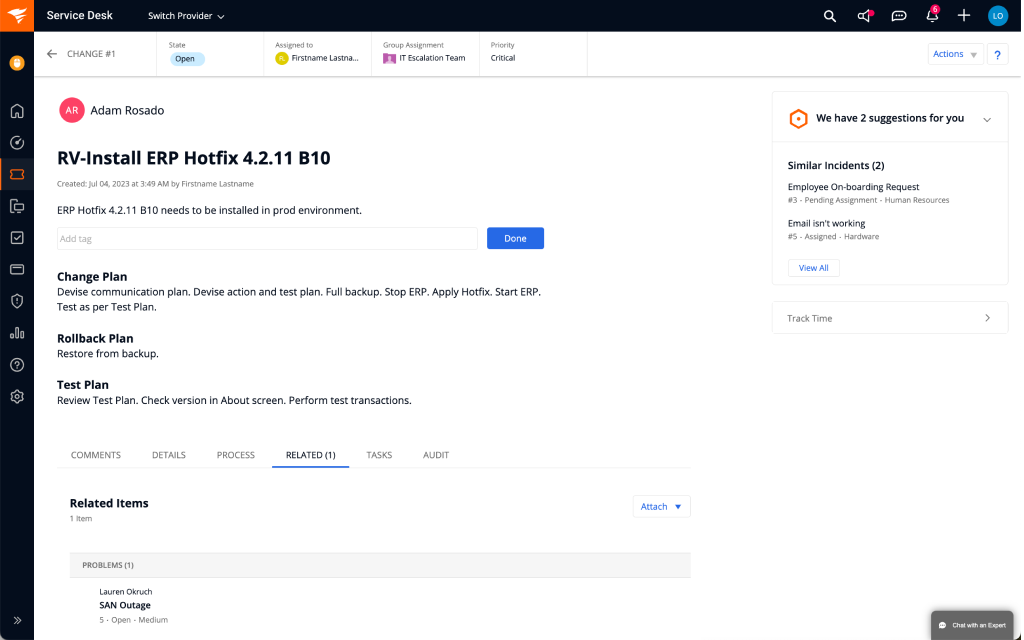Viewport: 1024px width, 640px height.
Task: Expand the Track Time panel arrow
Action: pyautogui.click(x=987, y=318)
